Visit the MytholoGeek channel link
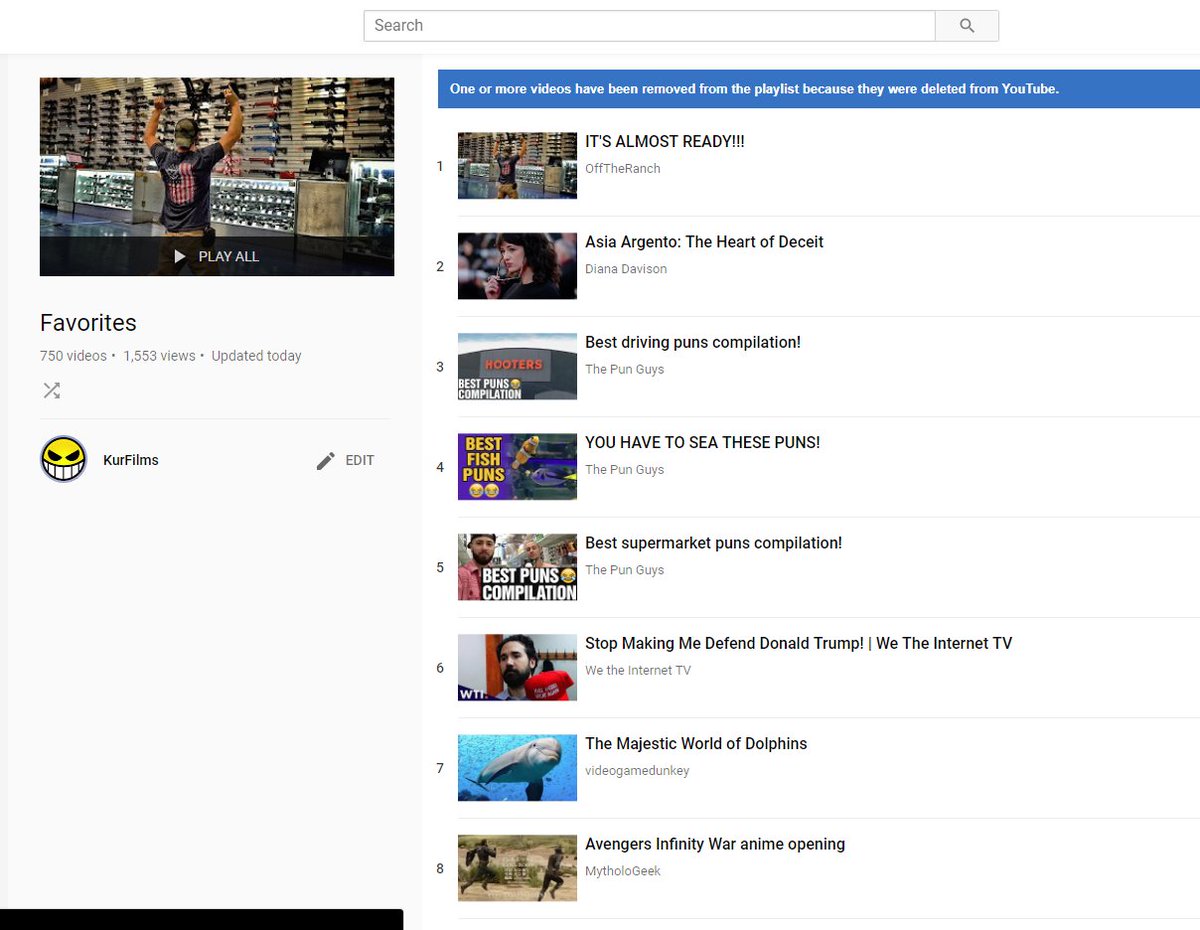The width and height of the screenshot is (1200, 930). point(623,871)
